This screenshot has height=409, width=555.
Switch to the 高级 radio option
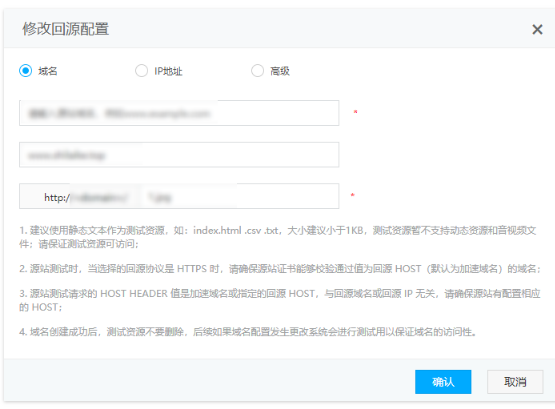pos(257,71)
